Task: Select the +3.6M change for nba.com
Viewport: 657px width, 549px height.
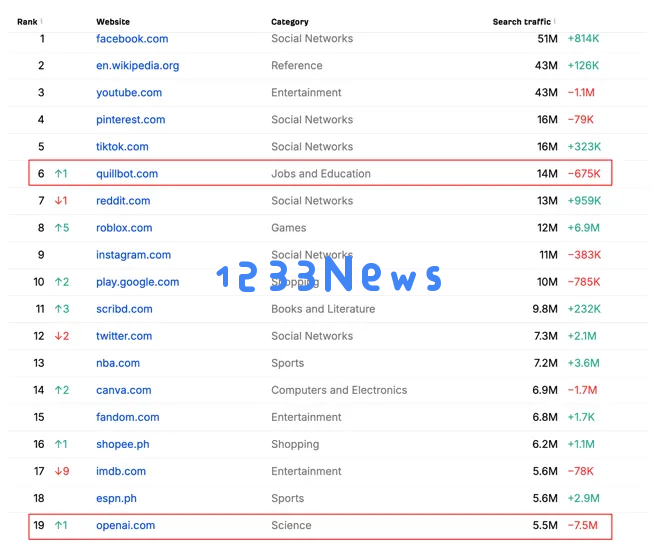Action: 584,363
